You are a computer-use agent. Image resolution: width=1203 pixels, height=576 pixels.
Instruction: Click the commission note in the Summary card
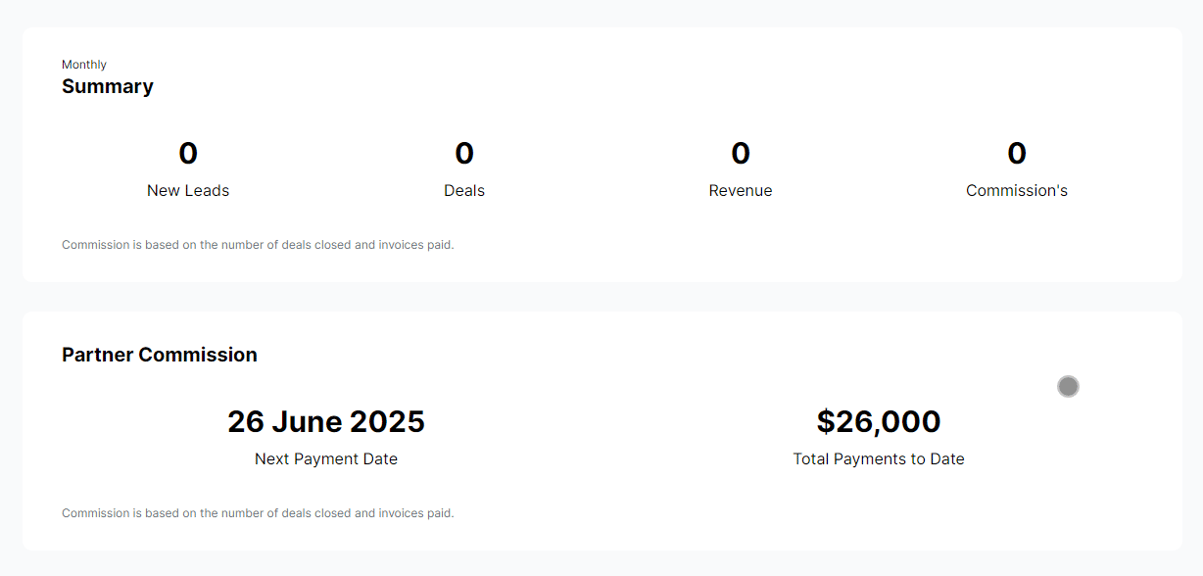tap(258, 245)
